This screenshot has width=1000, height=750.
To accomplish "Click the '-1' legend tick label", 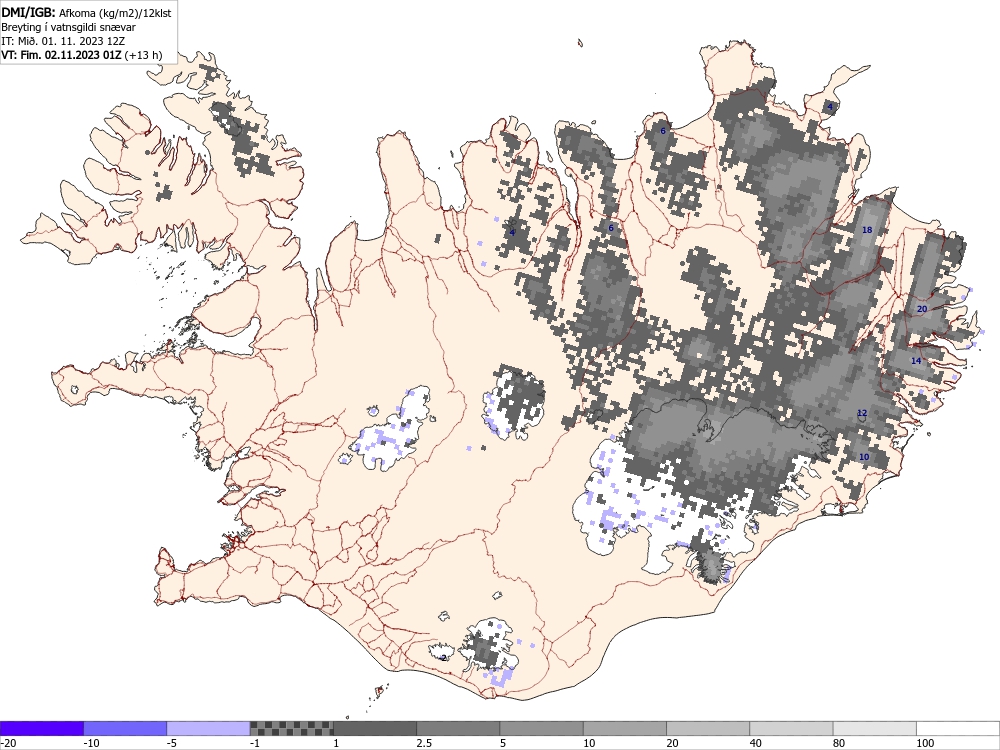I will [256, 743].
